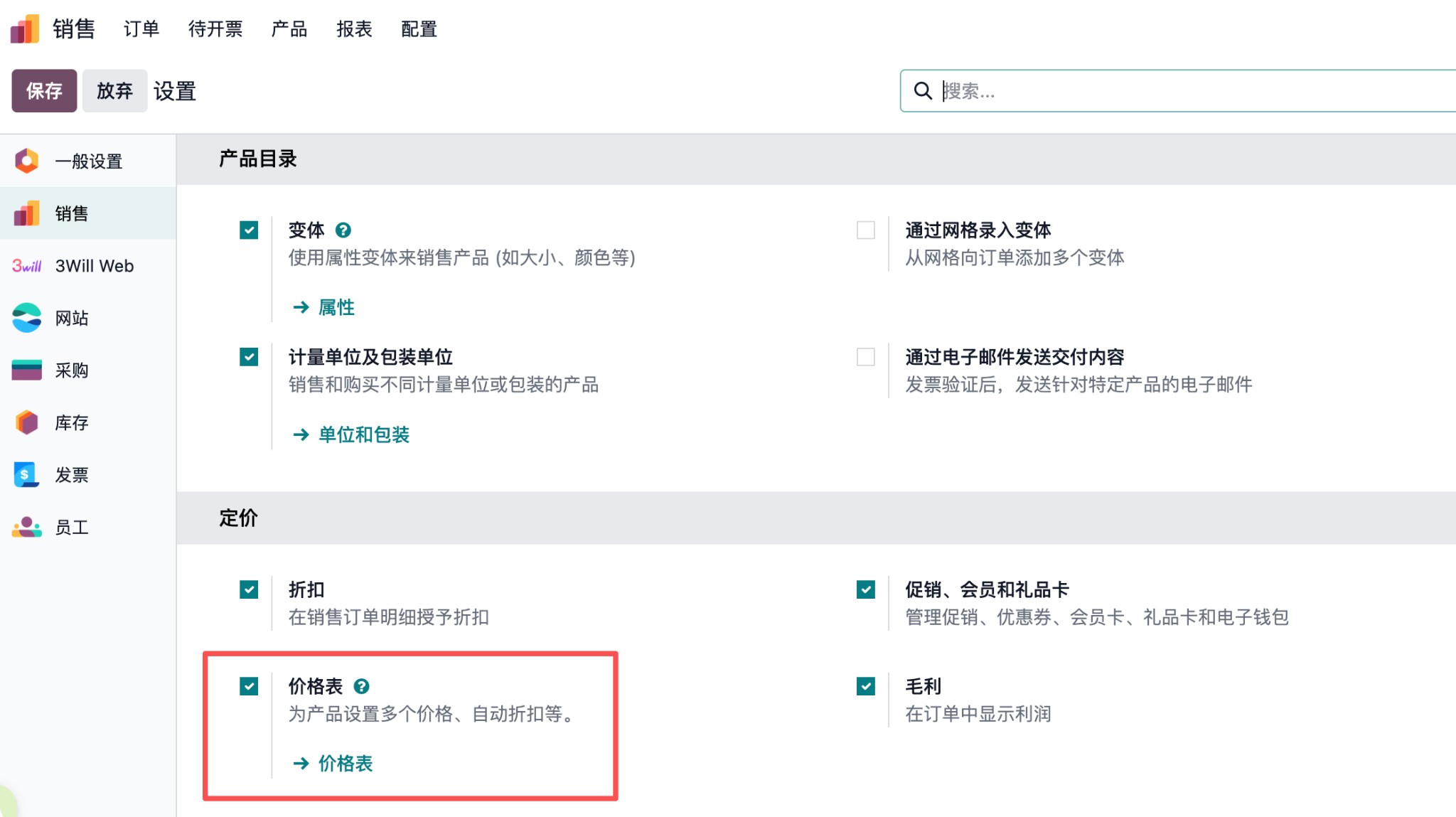Screen dimensions: 1456x817
Task: Click 在销售订单明细授予折扣 description
Action: pyautogui.click(x=389, y=616)
